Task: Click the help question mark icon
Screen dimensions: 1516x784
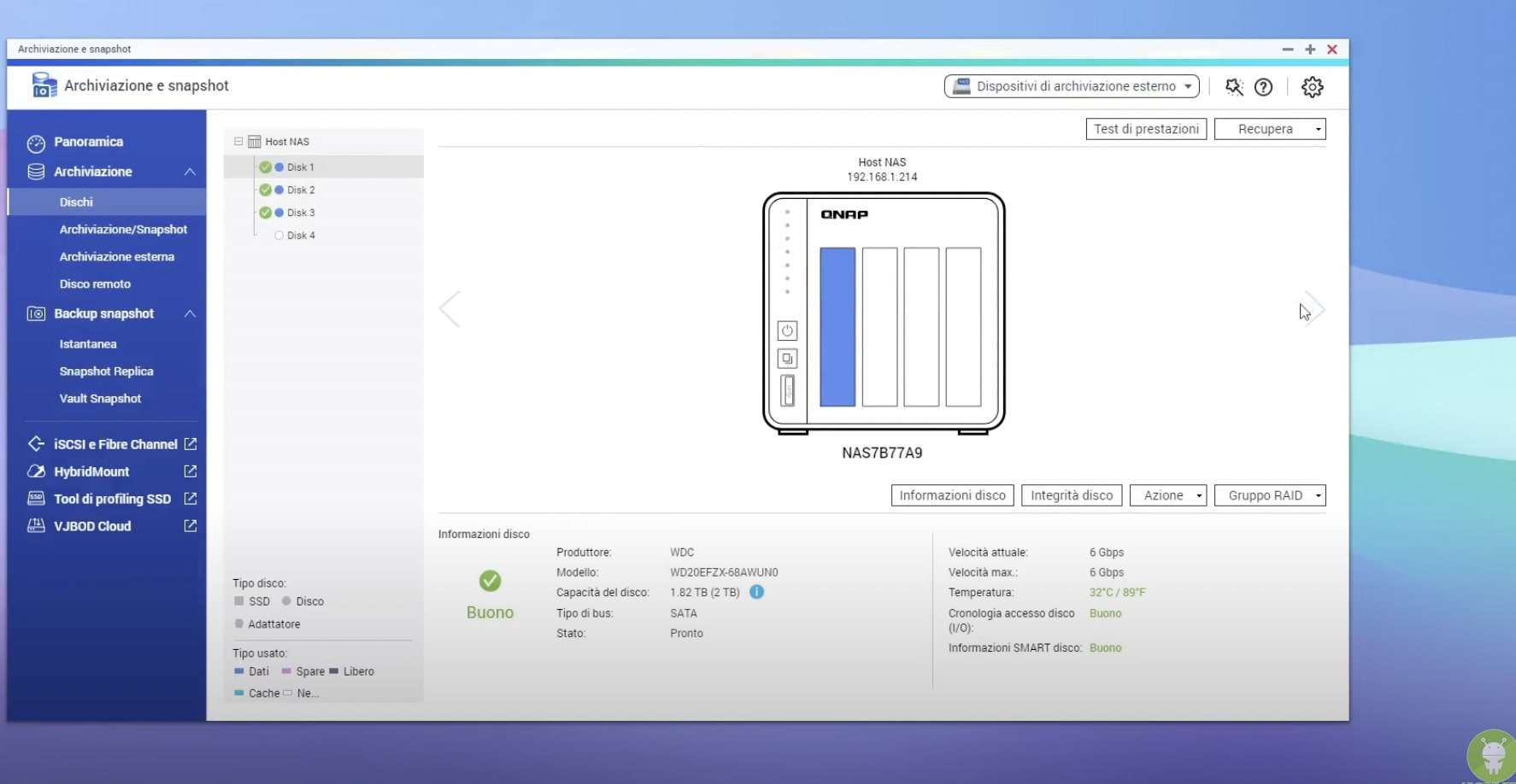Action: [1263, 87]
